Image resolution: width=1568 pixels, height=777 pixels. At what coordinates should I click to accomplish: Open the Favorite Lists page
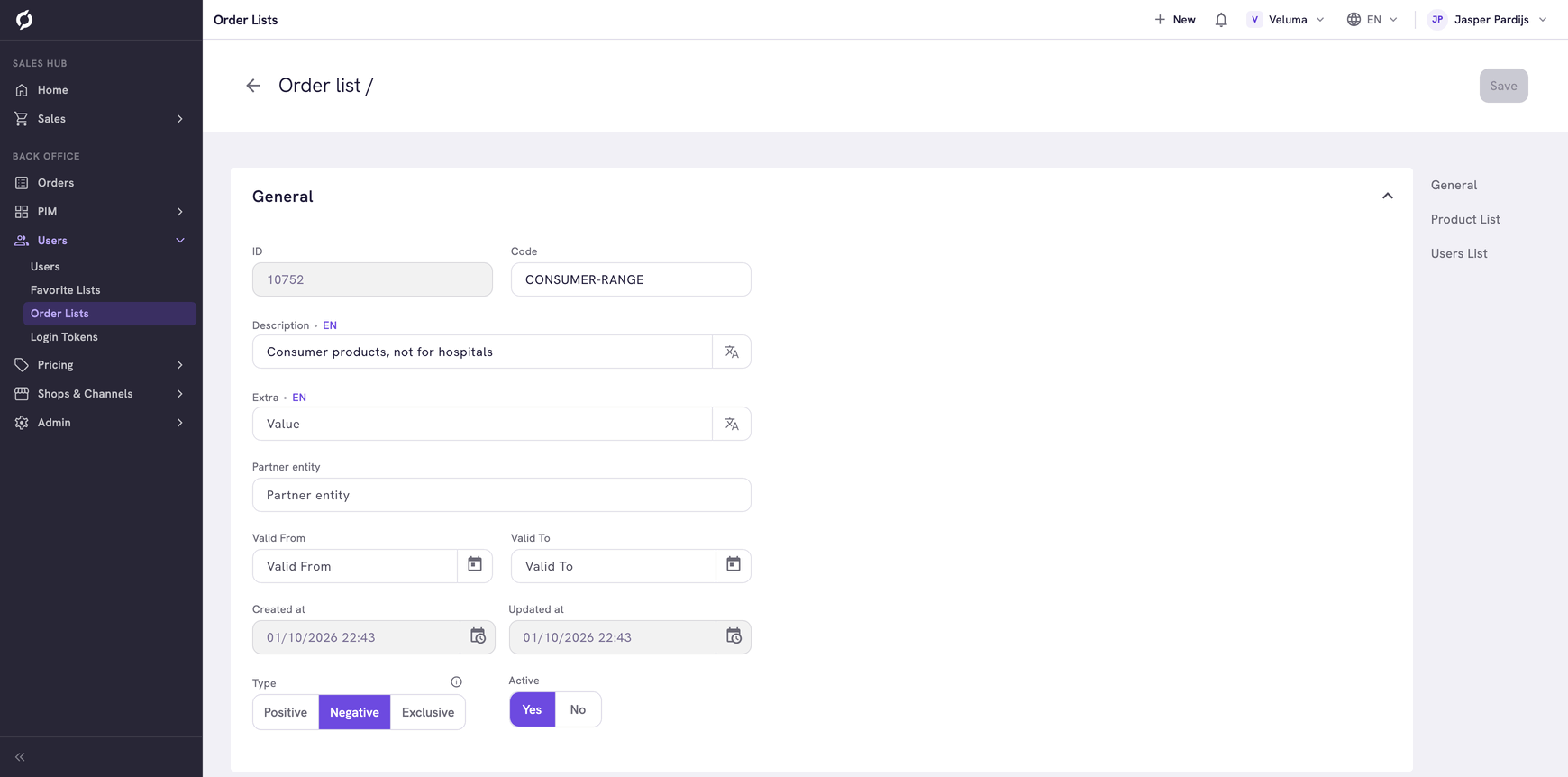(66, 290)
